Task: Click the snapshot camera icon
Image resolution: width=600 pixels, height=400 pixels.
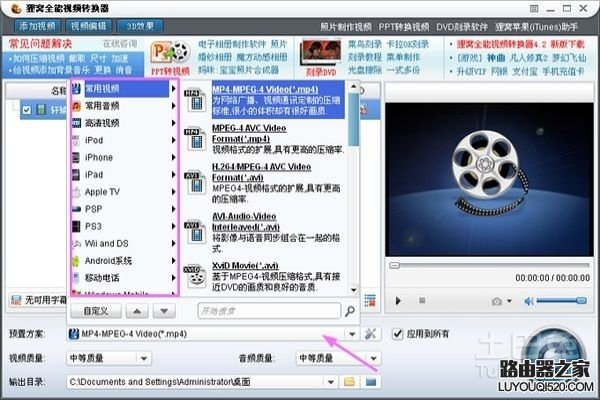Action: (x=497, y=301)
